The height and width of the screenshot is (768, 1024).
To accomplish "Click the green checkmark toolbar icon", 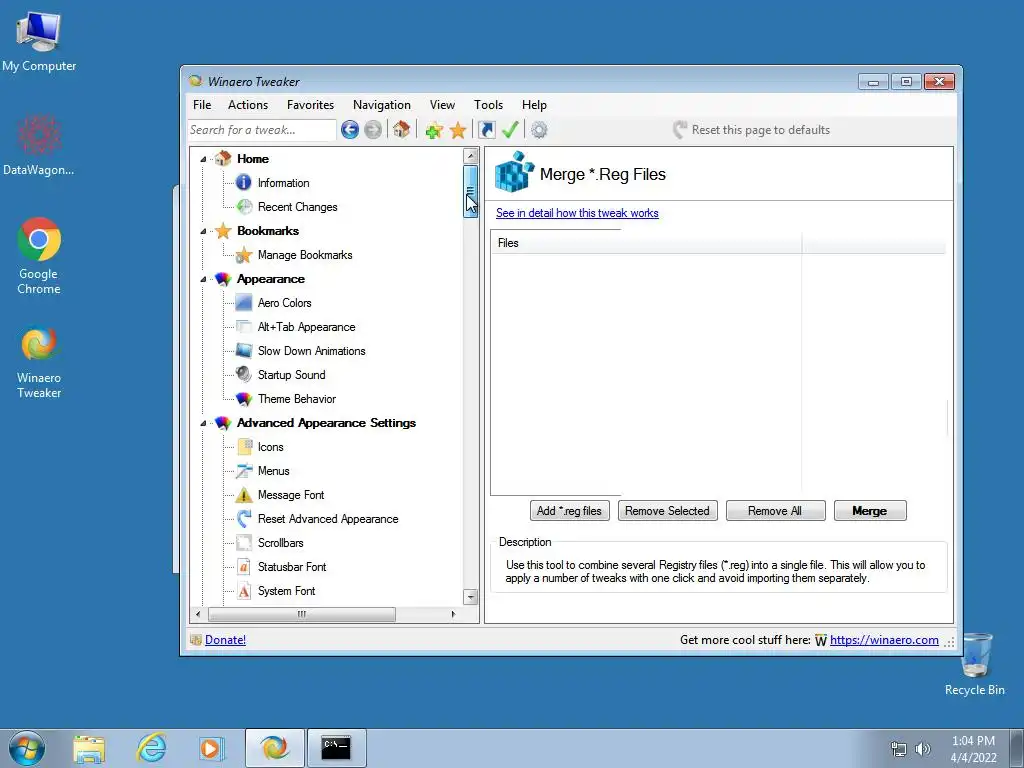I will (x=510, y=129).
